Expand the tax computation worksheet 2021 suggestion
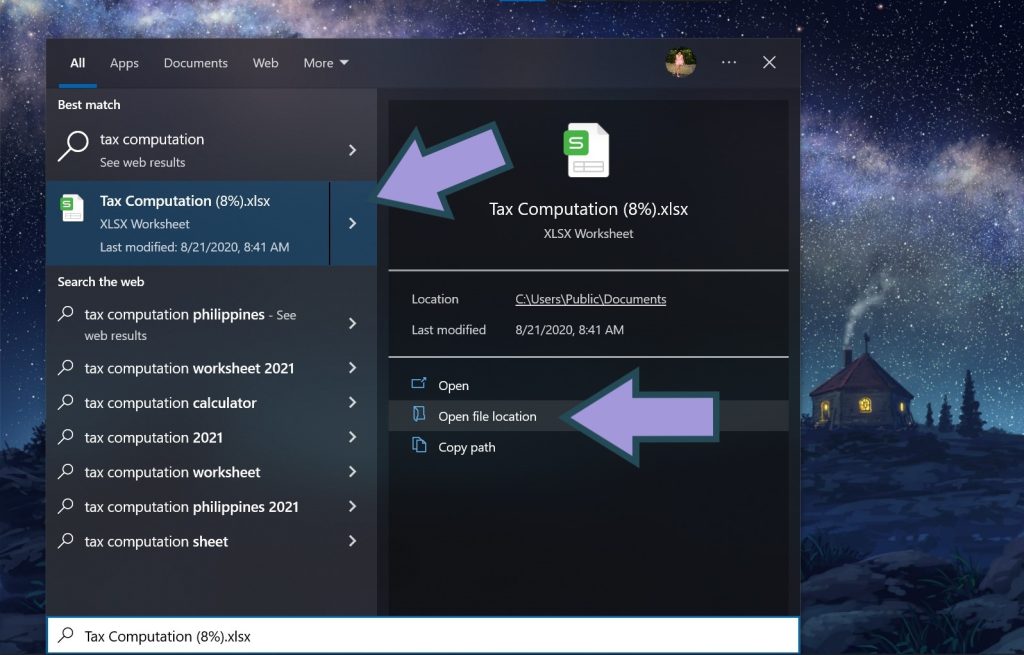The image size is (1024, 655). 352,368
